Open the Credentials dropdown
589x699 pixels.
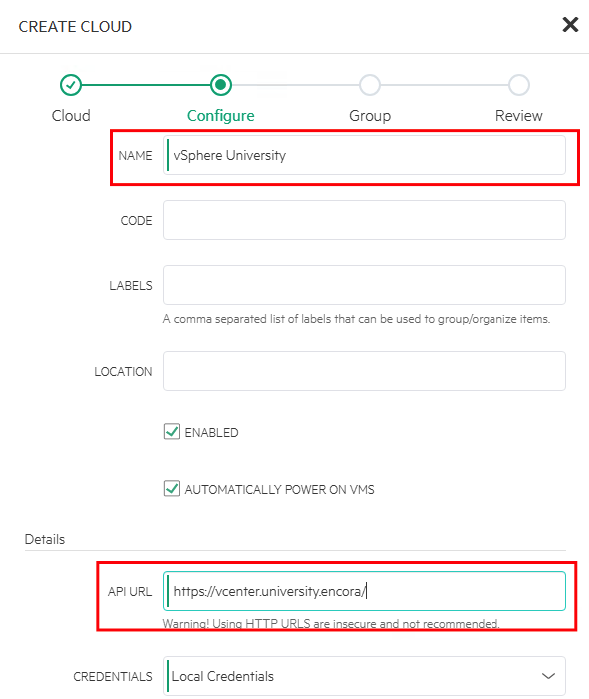tap(364, 676)
